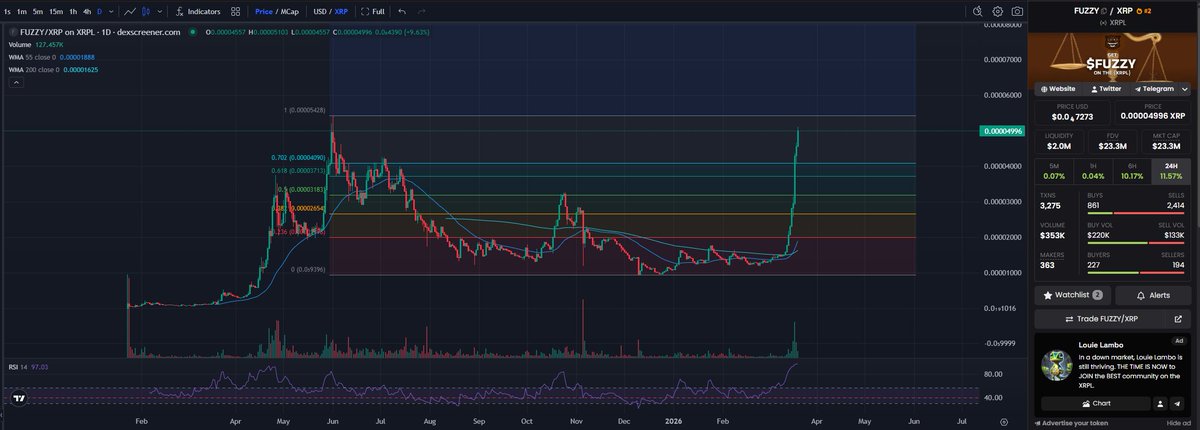The image size is (1200, 430).
Task: Select the 6H stats tab
Action: click(x=1133, y=171)
